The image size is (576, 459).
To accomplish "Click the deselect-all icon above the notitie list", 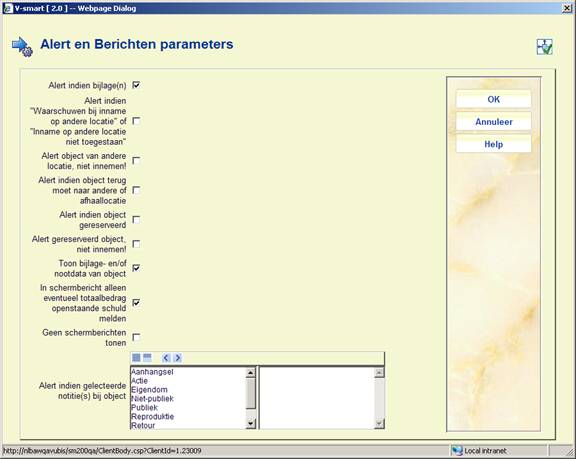I will (147, 358).
